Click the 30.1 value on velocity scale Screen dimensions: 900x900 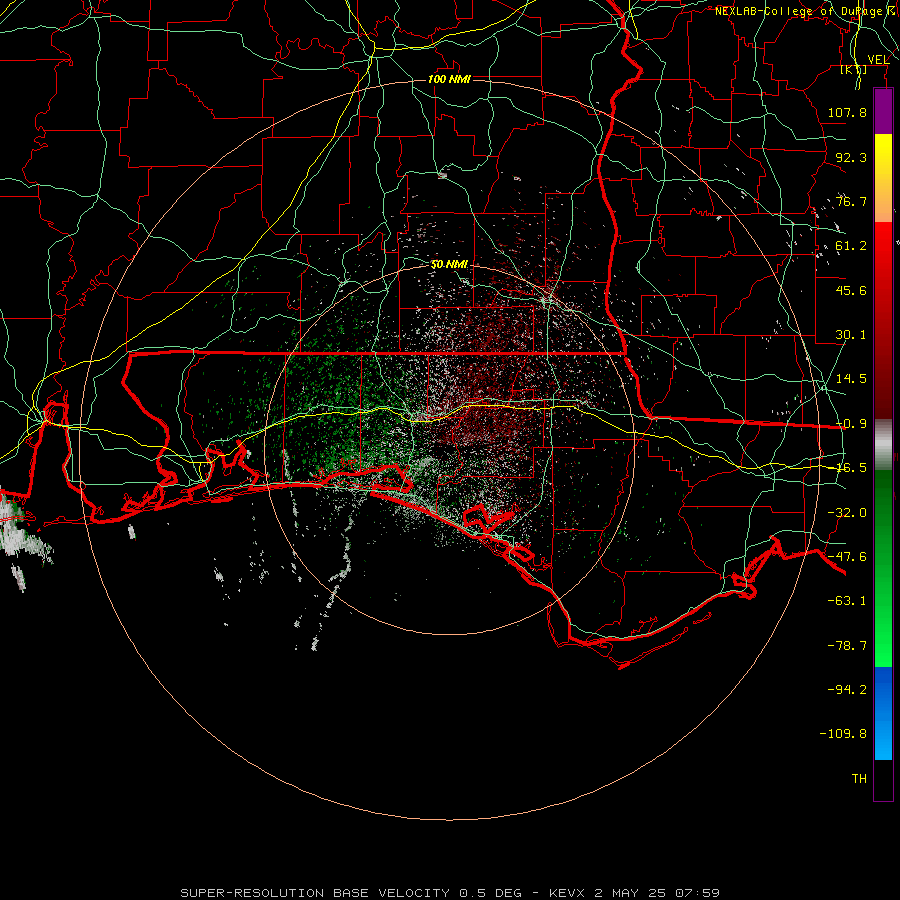(x=851, y=335)
